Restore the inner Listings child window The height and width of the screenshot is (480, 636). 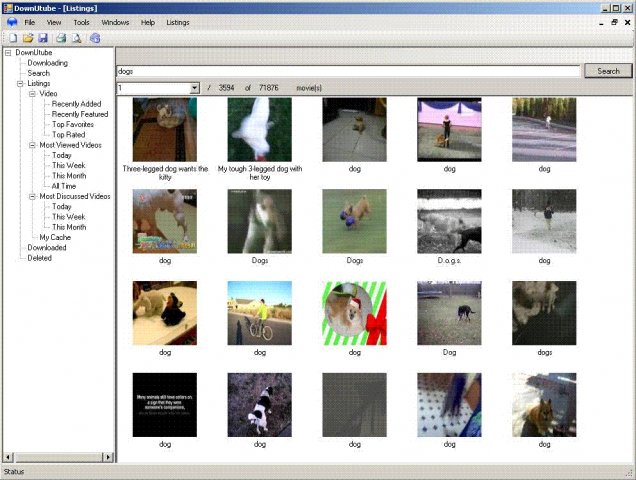[614, 22]
